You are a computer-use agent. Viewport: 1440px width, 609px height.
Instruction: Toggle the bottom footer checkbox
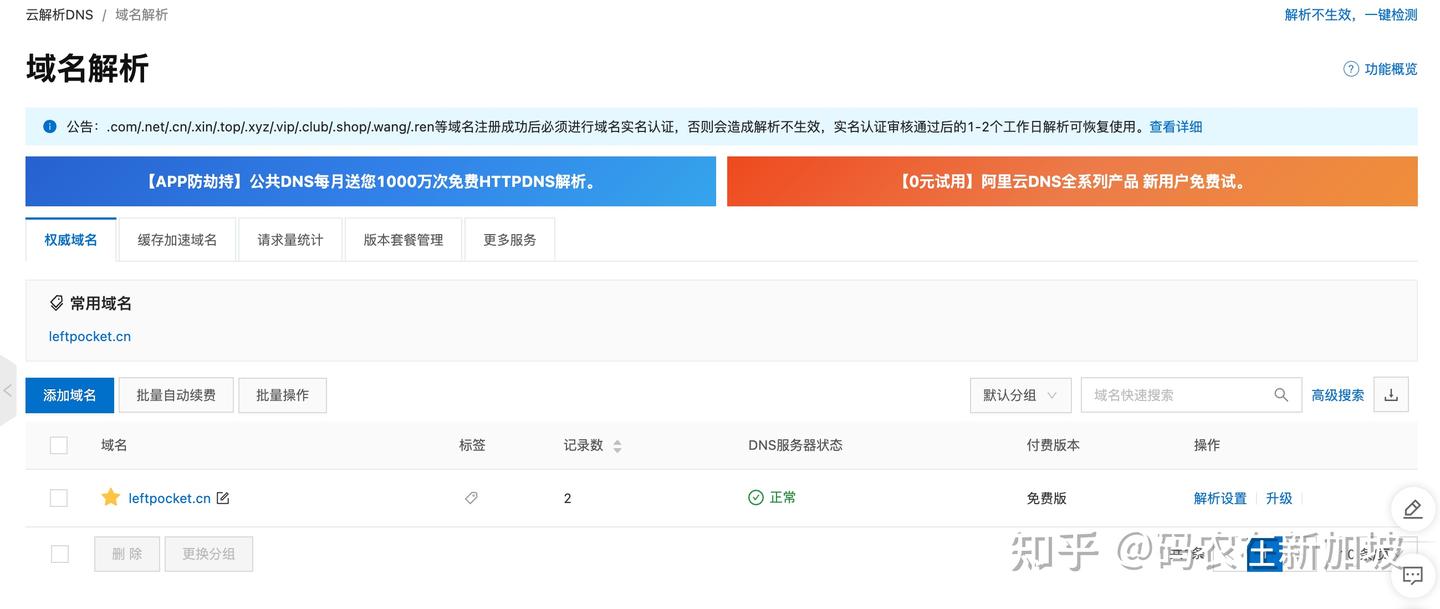[x=60, y=554]
